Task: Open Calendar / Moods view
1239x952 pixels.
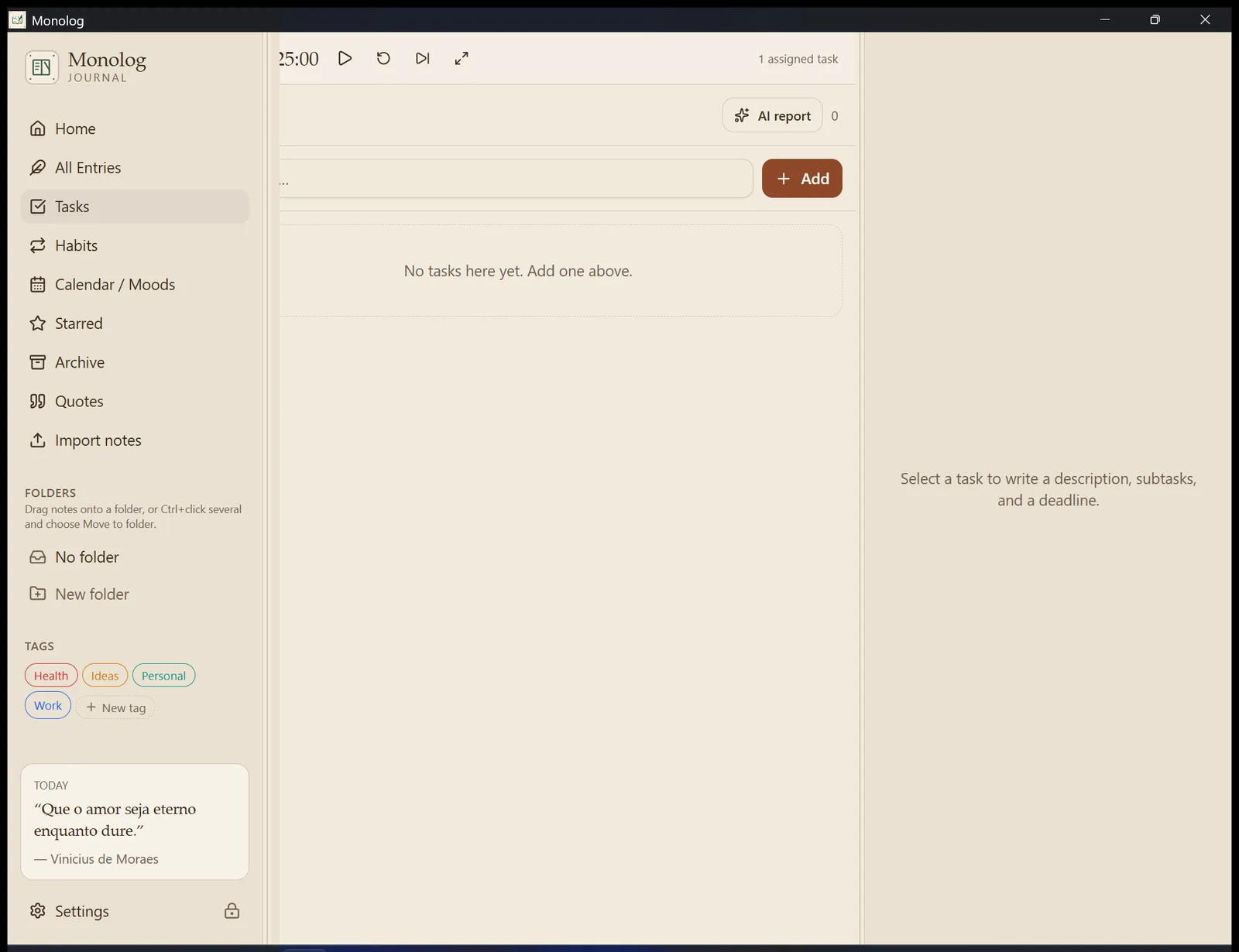Action: pyautogui.click(x=135, y=284)
